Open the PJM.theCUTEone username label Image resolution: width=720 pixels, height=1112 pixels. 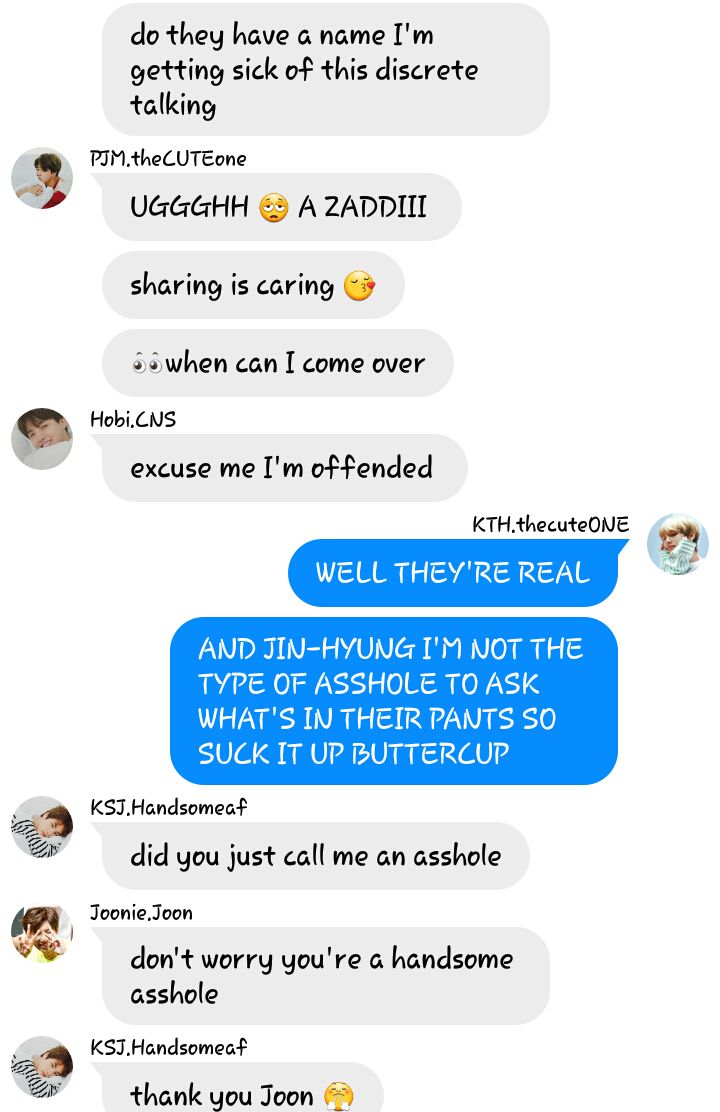click(x=168, y=158)
